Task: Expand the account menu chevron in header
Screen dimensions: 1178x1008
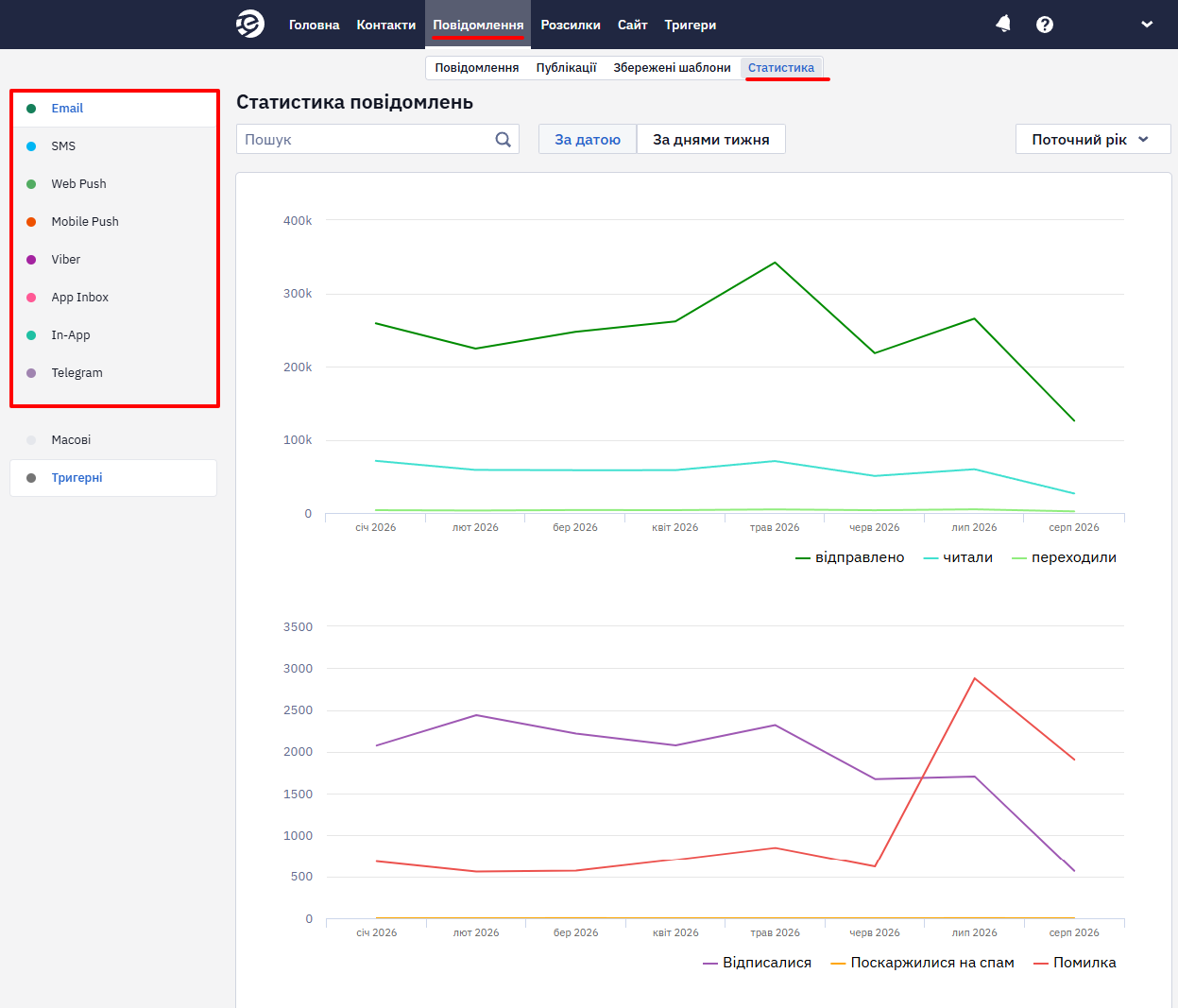Action: point(1147,25)
